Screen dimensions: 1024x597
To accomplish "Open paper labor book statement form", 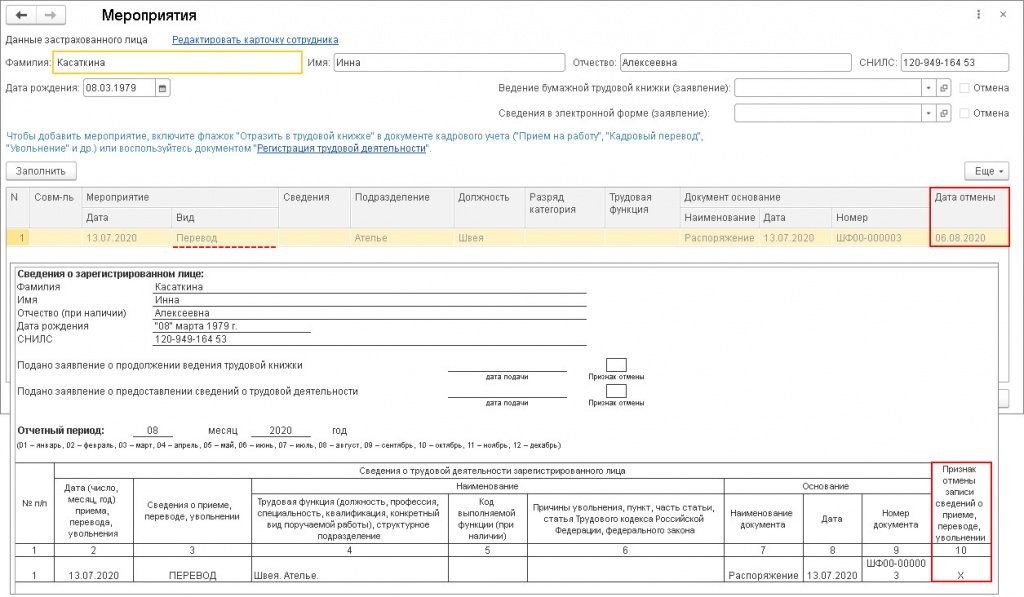I will (x=943, y=87).
